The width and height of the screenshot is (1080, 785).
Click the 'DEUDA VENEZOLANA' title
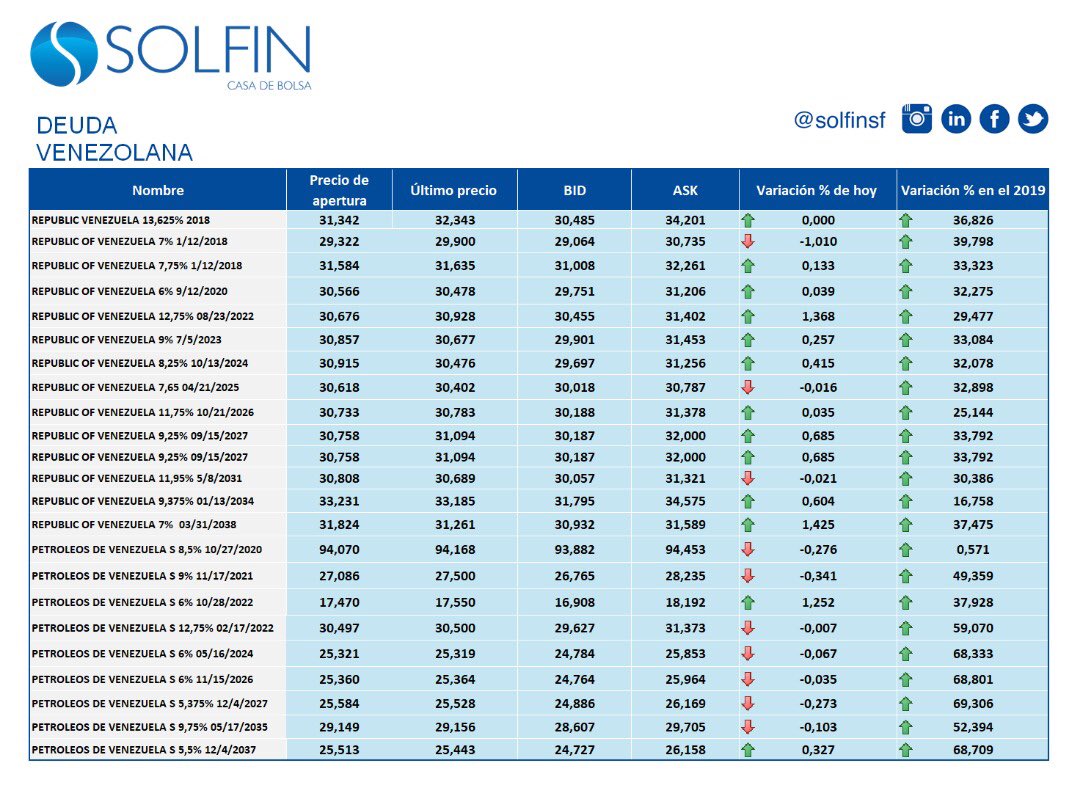point(114,139)
